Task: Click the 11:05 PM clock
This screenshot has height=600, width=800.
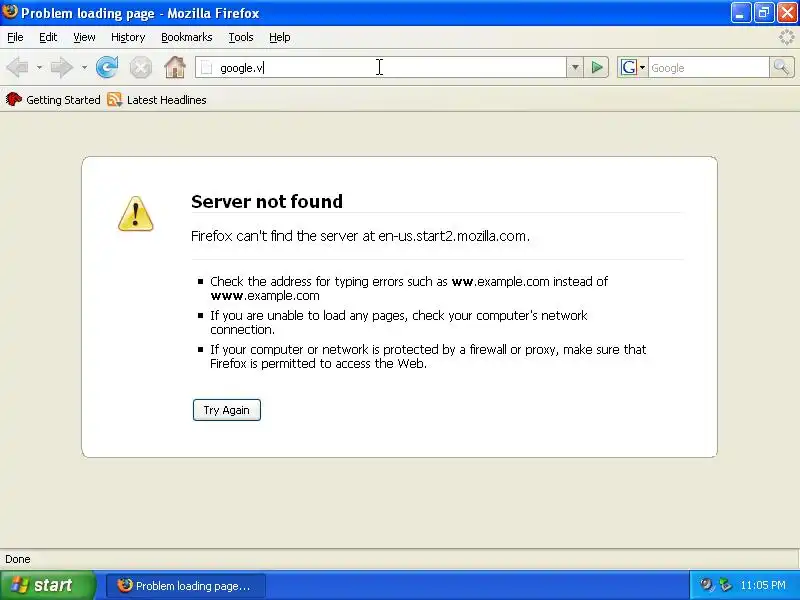Action: click(x=763, y=585)
